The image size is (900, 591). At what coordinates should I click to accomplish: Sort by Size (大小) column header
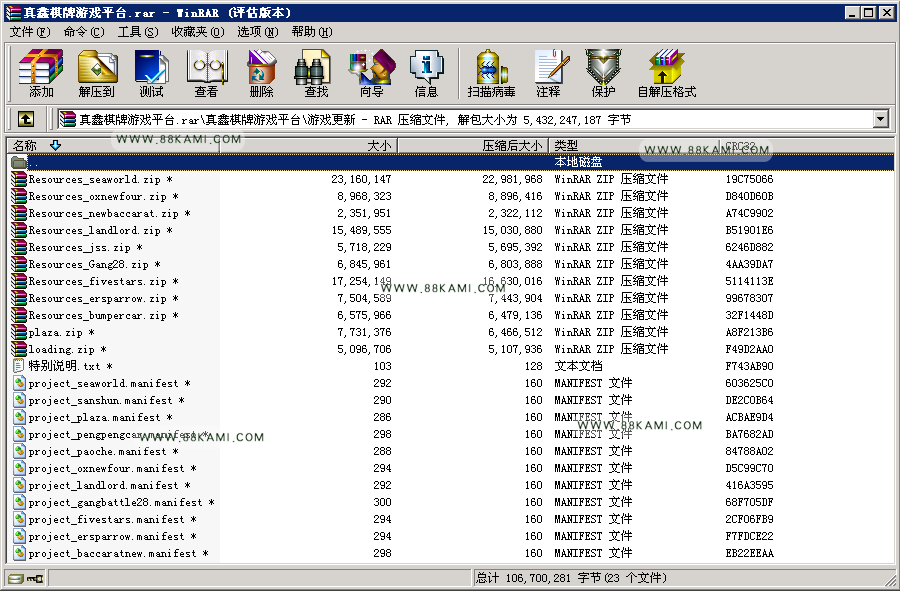(309, 146)
